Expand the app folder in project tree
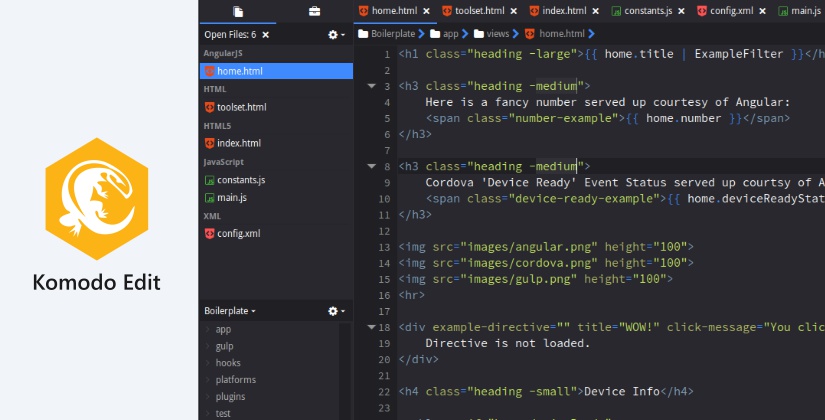The height and width of the screenshot is (420, 825). coord(208,329)
